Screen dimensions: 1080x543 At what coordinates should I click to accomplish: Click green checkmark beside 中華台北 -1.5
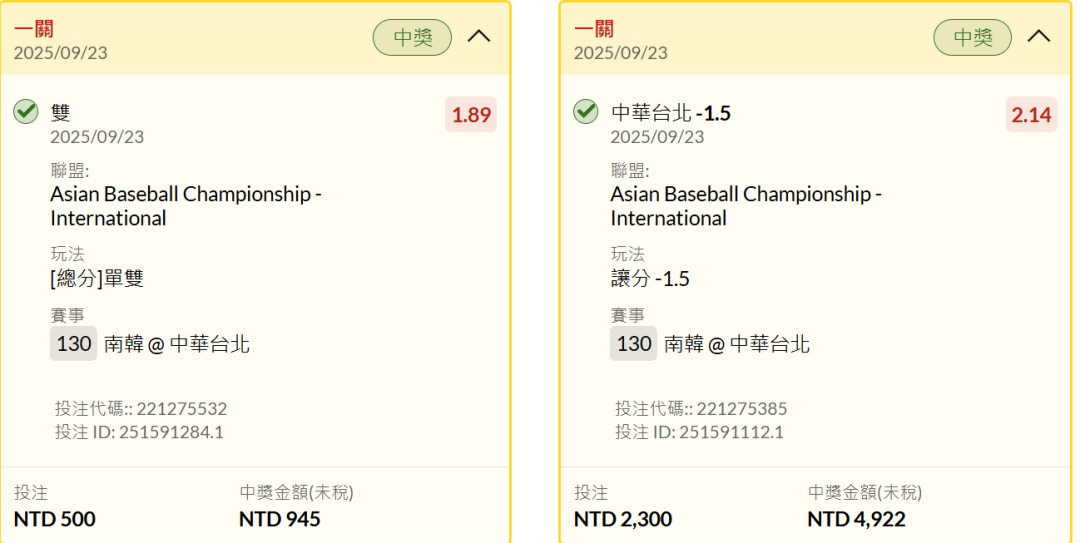[x=586, y=112]
